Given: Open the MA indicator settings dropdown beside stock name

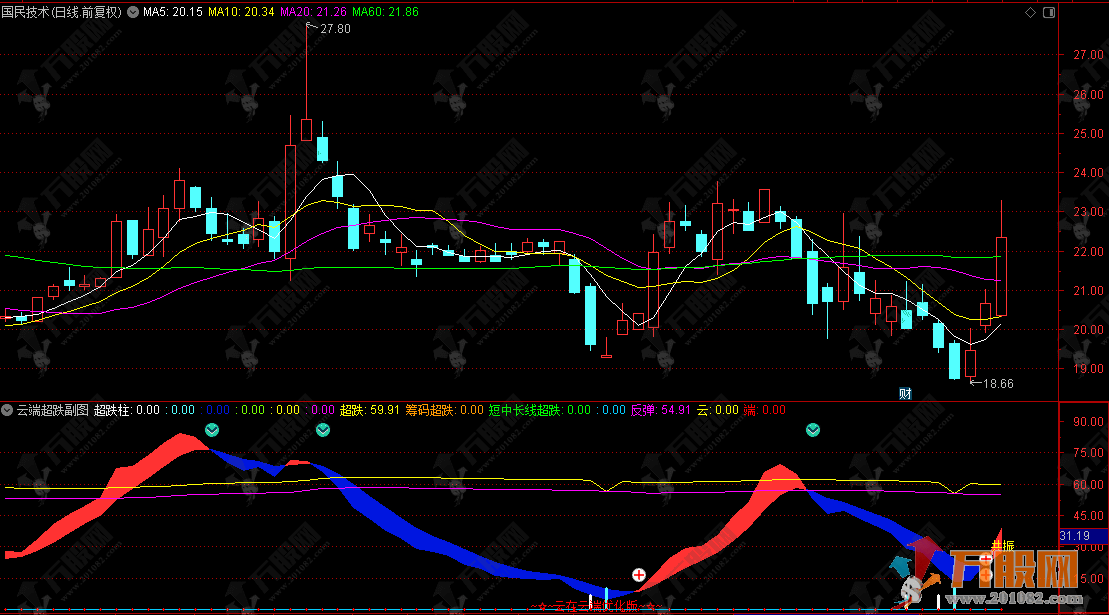Looking at the screenshot, I should point(133,13).
